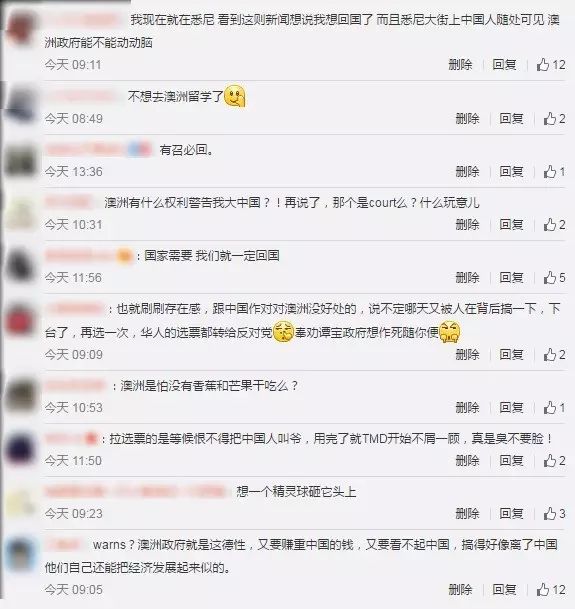Delete the 09:23 comment

coord(467,513)
